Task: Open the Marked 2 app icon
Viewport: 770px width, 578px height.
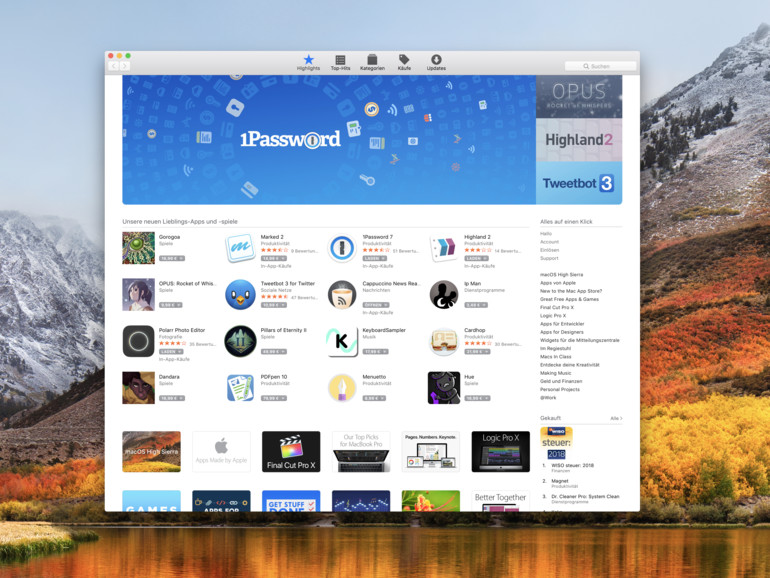Action: click(240, 248)
